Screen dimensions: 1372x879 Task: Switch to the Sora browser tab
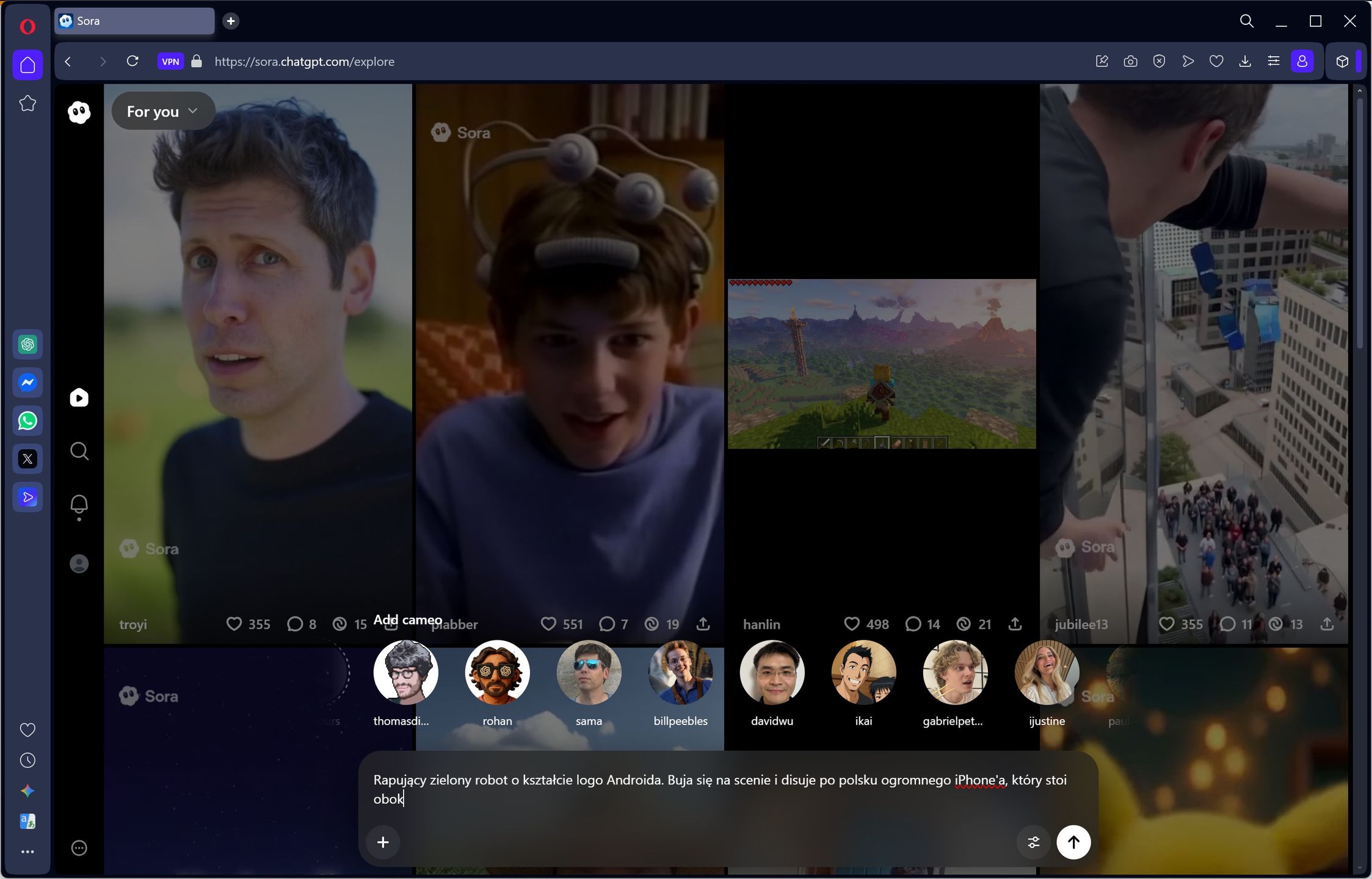click(x=134, y=21)
